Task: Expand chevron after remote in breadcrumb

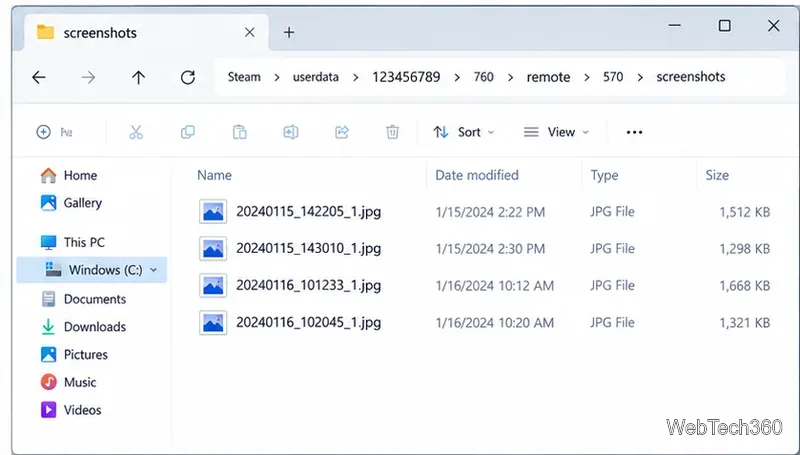Action: [x=587, y=78]
